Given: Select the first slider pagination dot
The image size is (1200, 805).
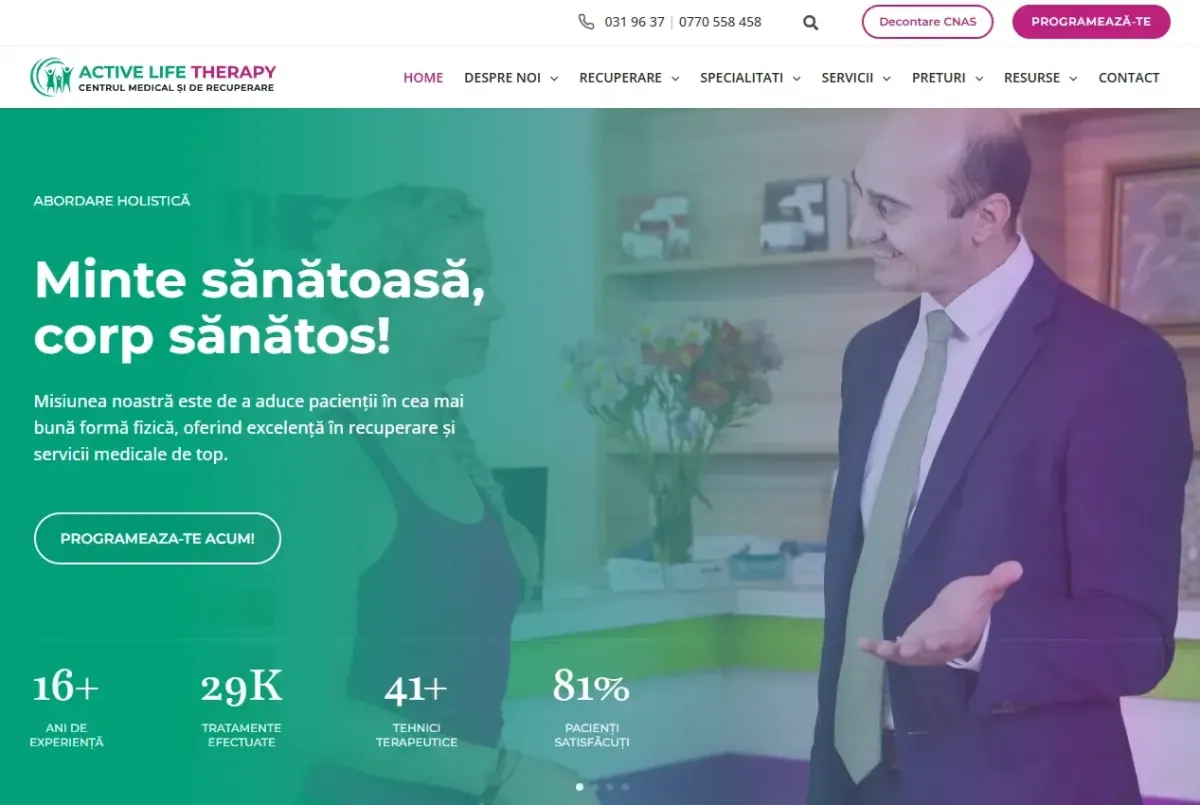Looking at the screenshot, I should [x=580, y=787].
